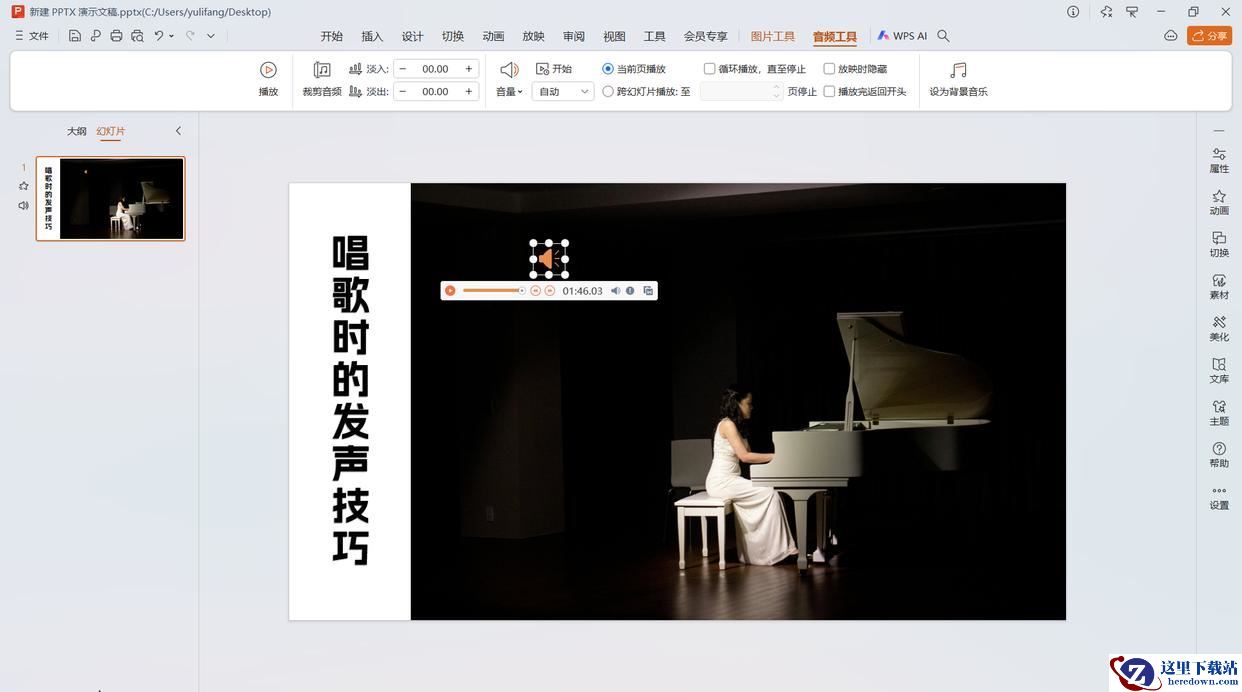Click the vertical title text 唱歌时的发声技巧
This screenshot has width=1242, height=692.
pos(351,401)
